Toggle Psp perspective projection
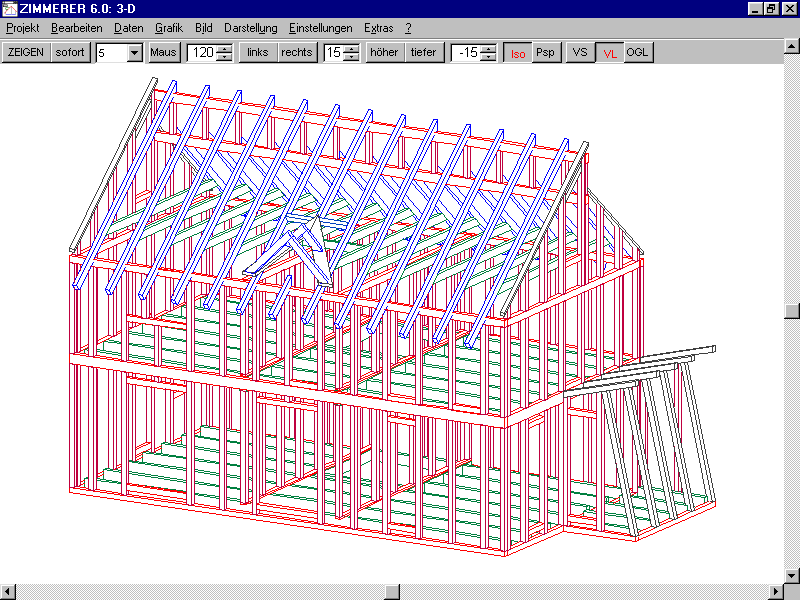The height and width of the screenshot is (600, 800). tap(545, 53)
